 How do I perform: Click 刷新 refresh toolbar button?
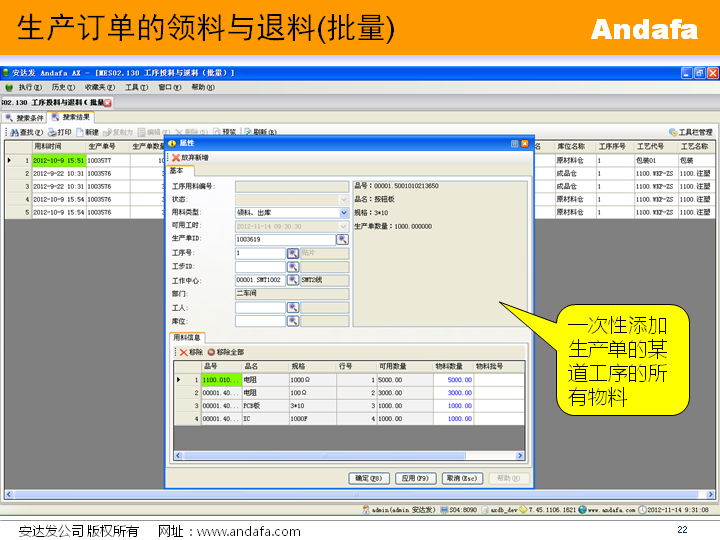coord(250,132)
